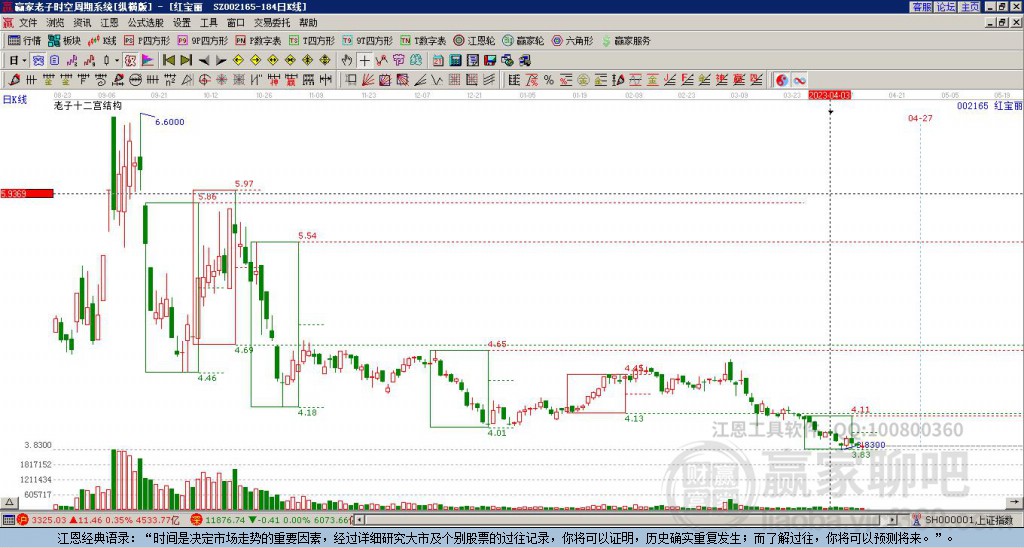
Task: Click the 客服 button in title bar
Action: pyautogui.click(x=921, y=7)
